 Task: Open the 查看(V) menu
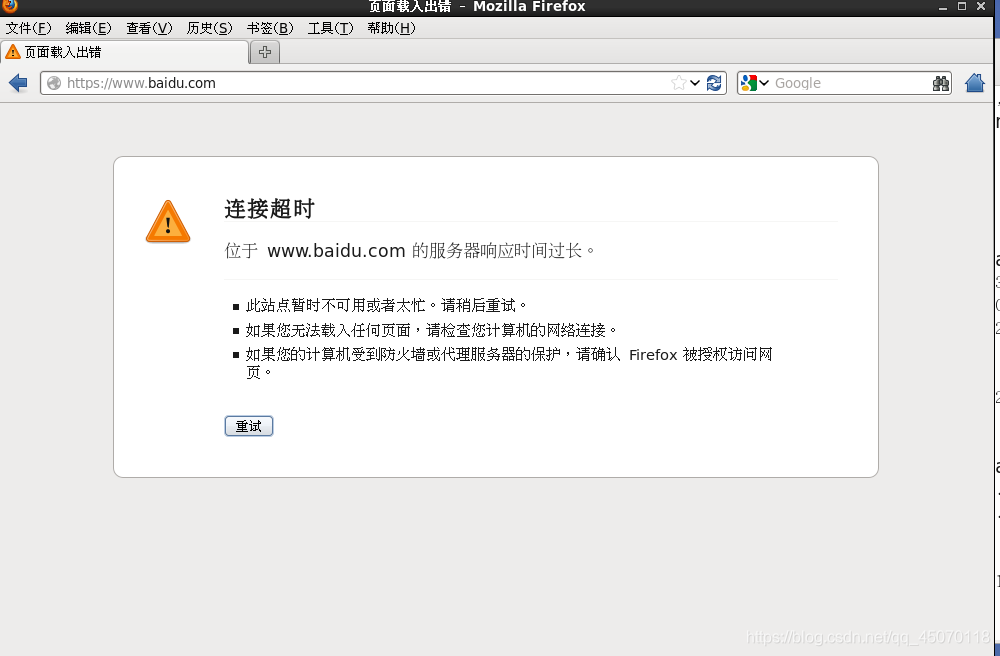pyautogui.click(x=149, y=28)
